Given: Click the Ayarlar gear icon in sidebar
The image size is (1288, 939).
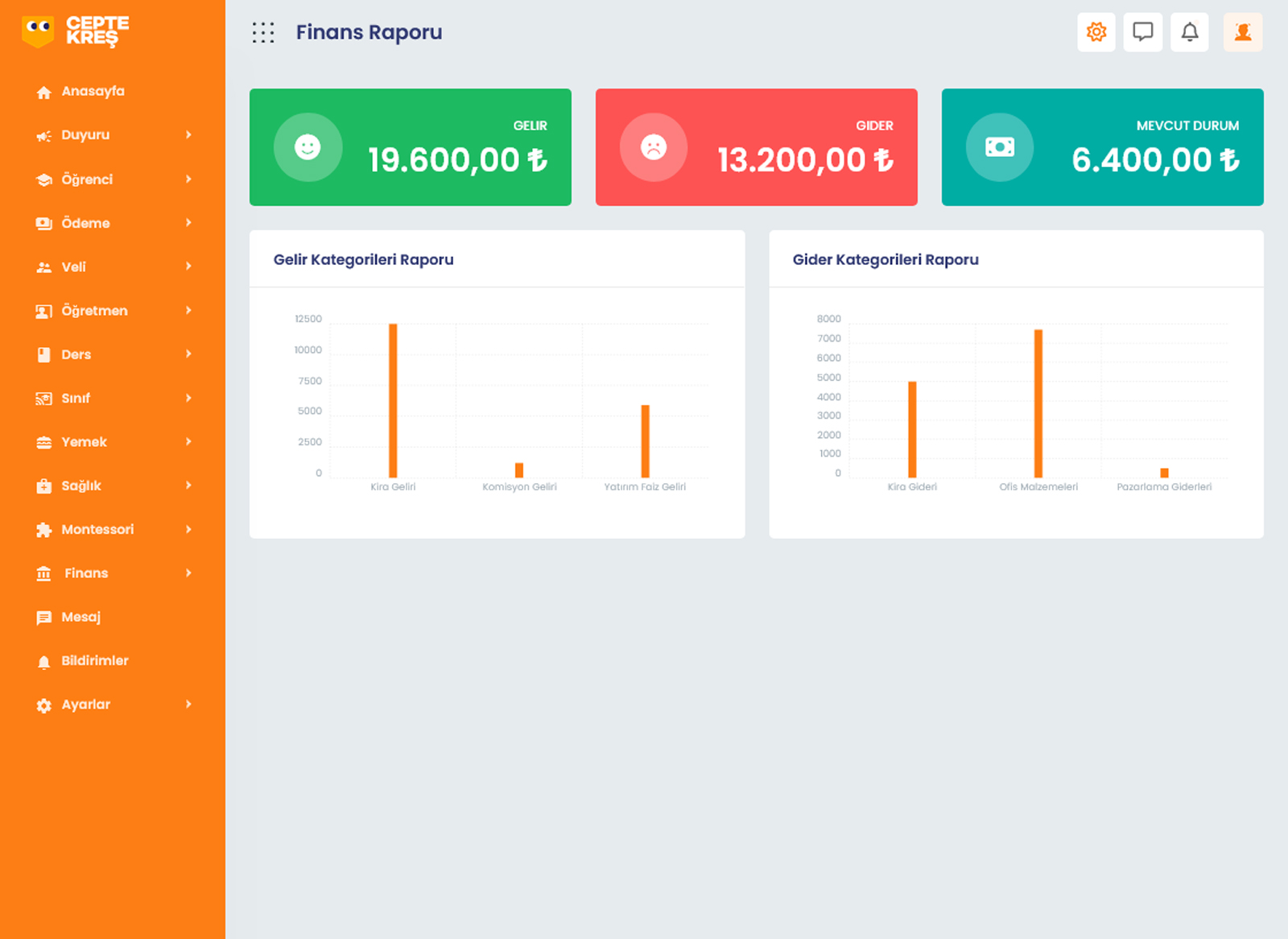Looking at the screenshot, I should (44, 705).
